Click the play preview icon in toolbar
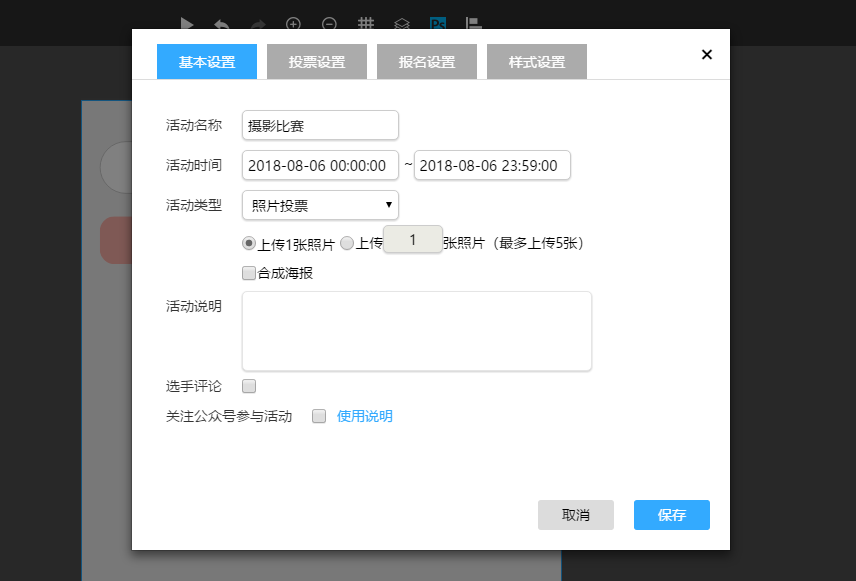856x581 pixels. point(187,24)
